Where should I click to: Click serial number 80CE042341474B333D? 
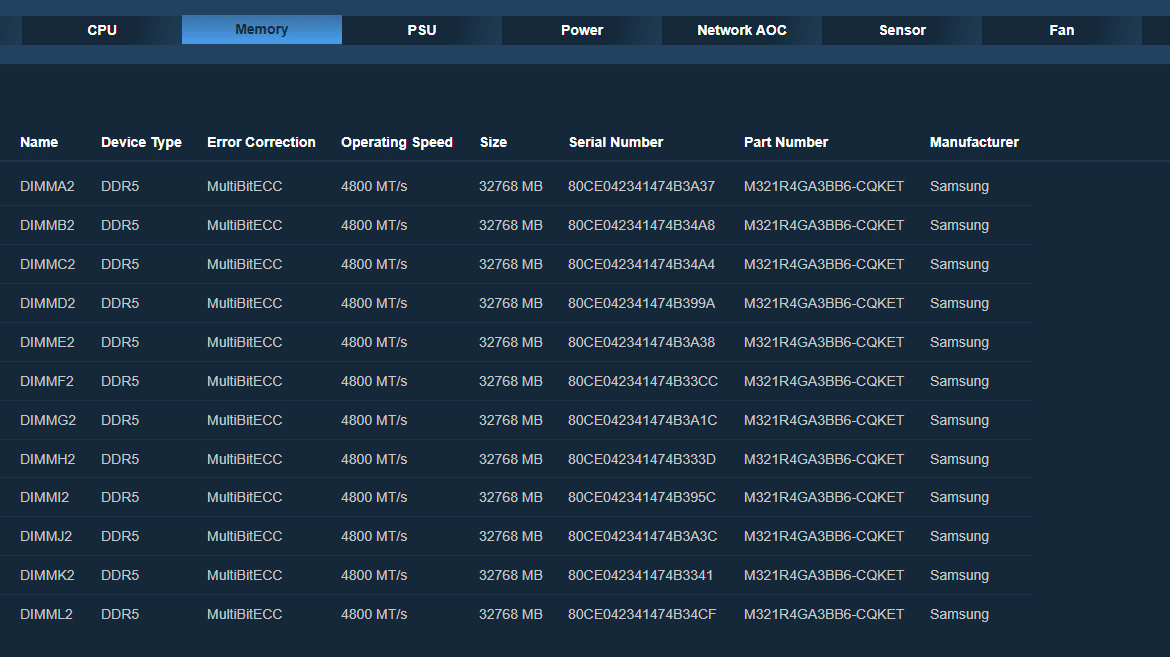pos(642,459)
